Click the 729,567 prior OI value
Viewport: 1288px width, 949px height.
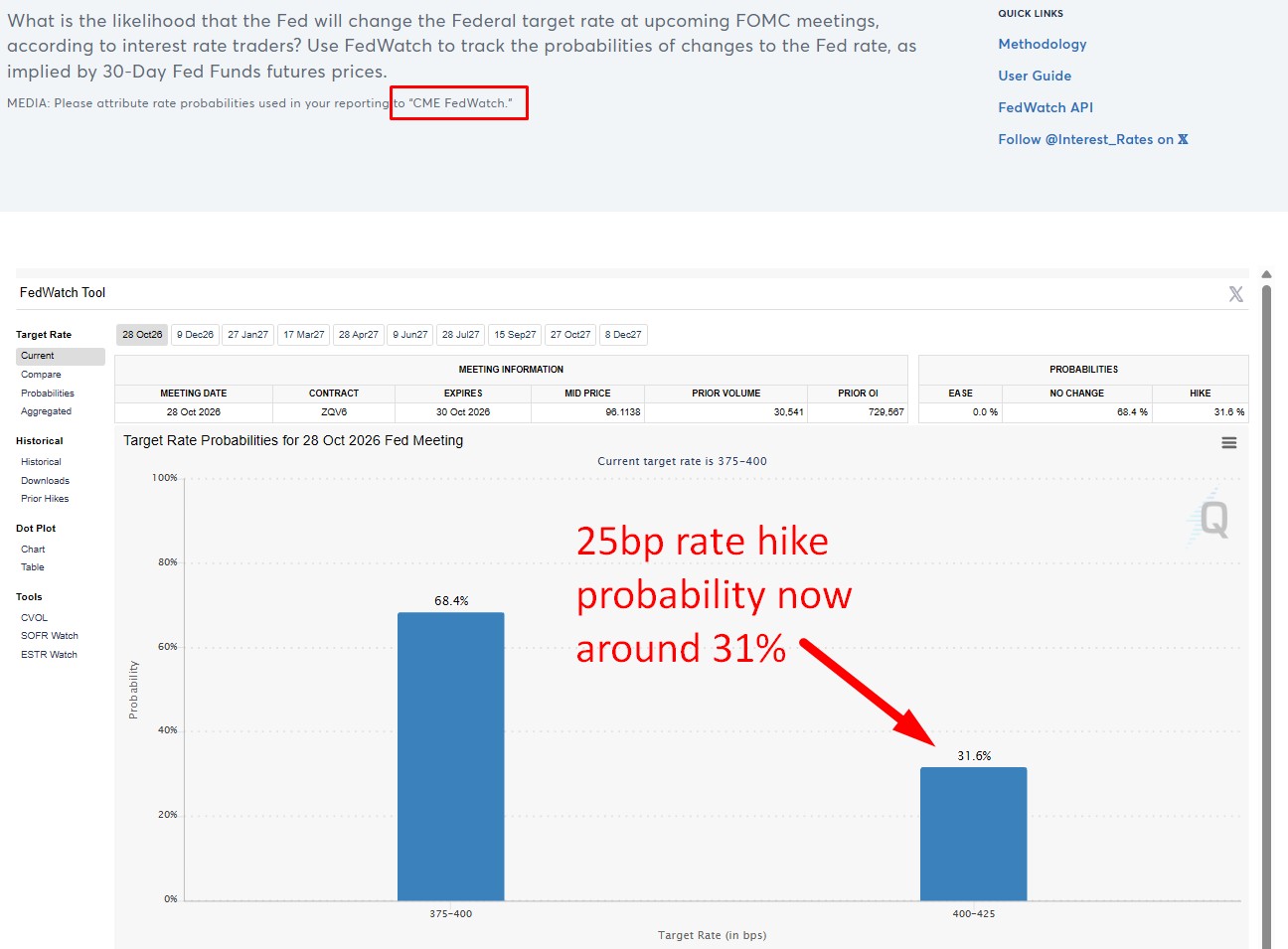[859, 412]
